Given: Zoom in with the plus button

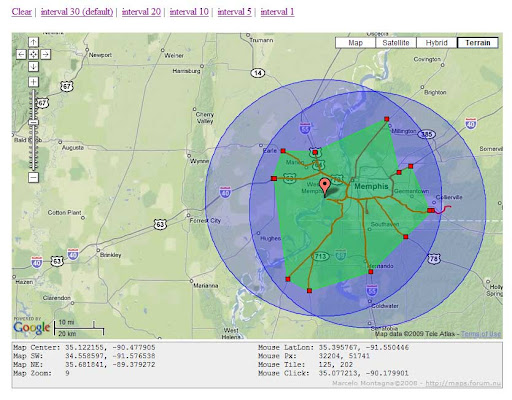Looking at the screenshot, I should (33, 82).
